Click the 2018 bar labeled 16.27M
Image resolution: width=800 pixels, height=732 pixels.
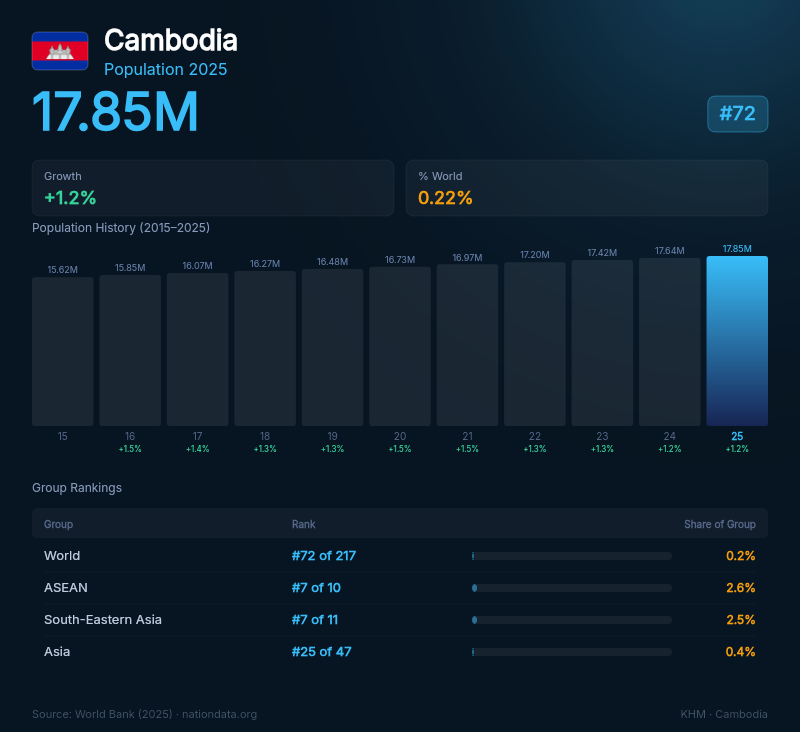click(x=265, y=348)
